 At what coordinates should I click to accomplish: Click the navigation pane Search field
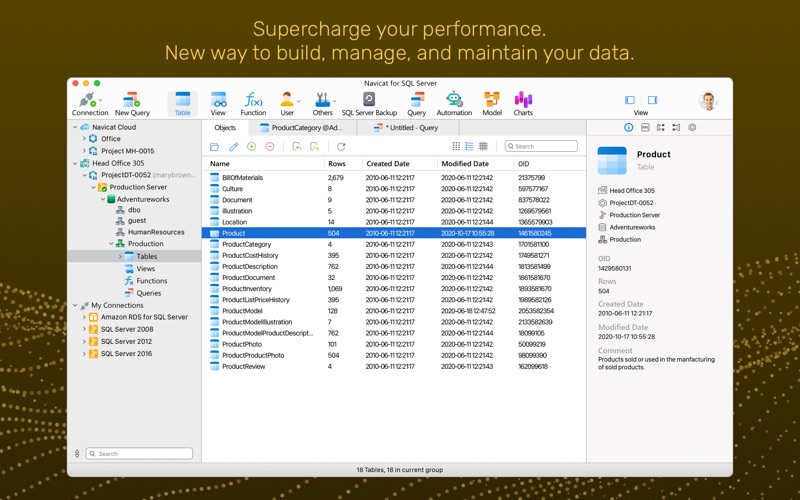point(139,454)
